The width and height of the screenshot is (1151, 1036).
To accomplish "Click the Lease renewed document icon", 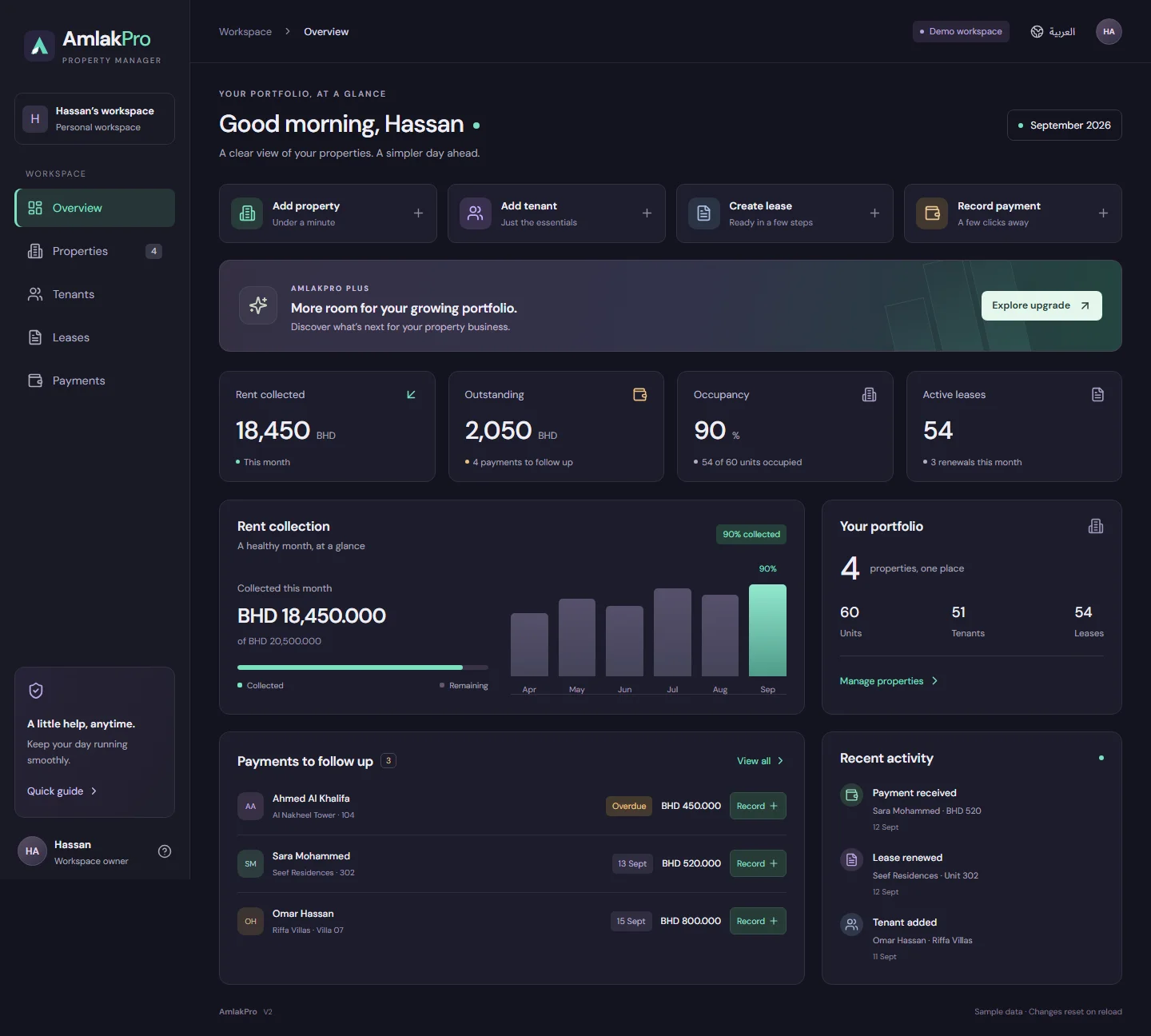I will click(x=851, y=859).
